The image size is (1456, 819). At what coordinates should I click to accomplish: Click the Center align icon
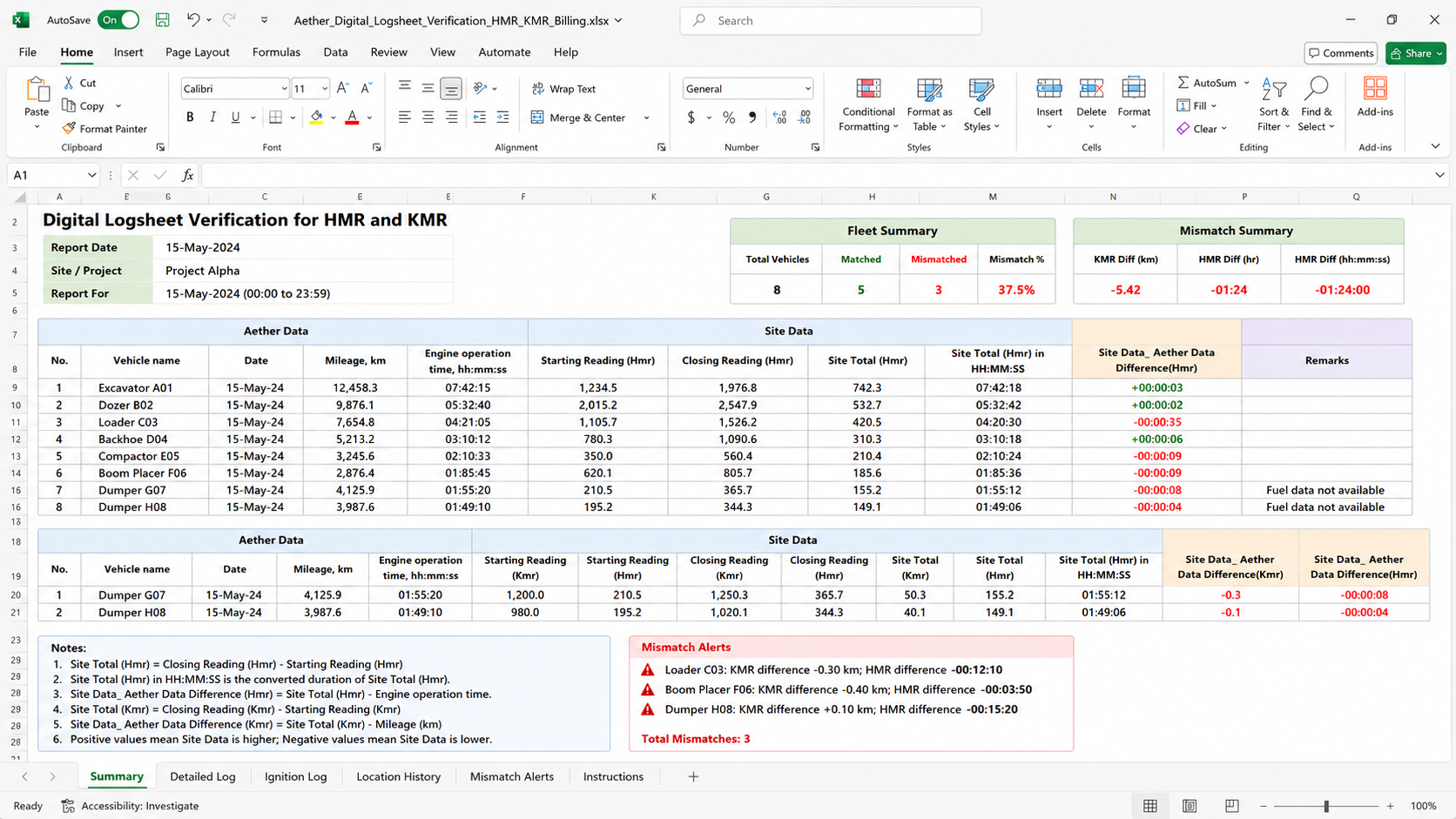click(x=428, y=117)
